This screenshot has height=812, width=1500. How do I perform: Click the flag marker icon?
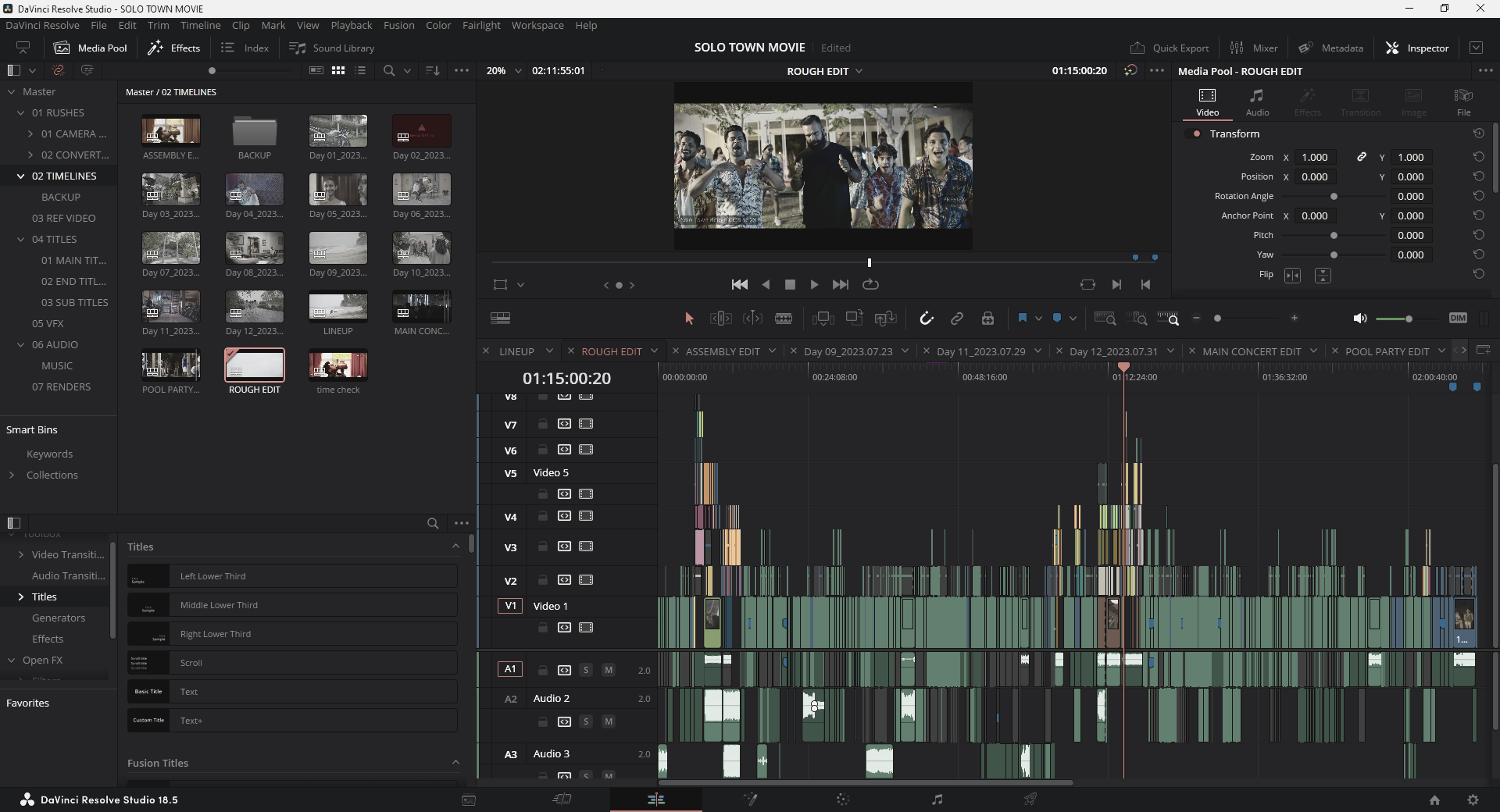pyautogui.click(x=1022, y=319)
